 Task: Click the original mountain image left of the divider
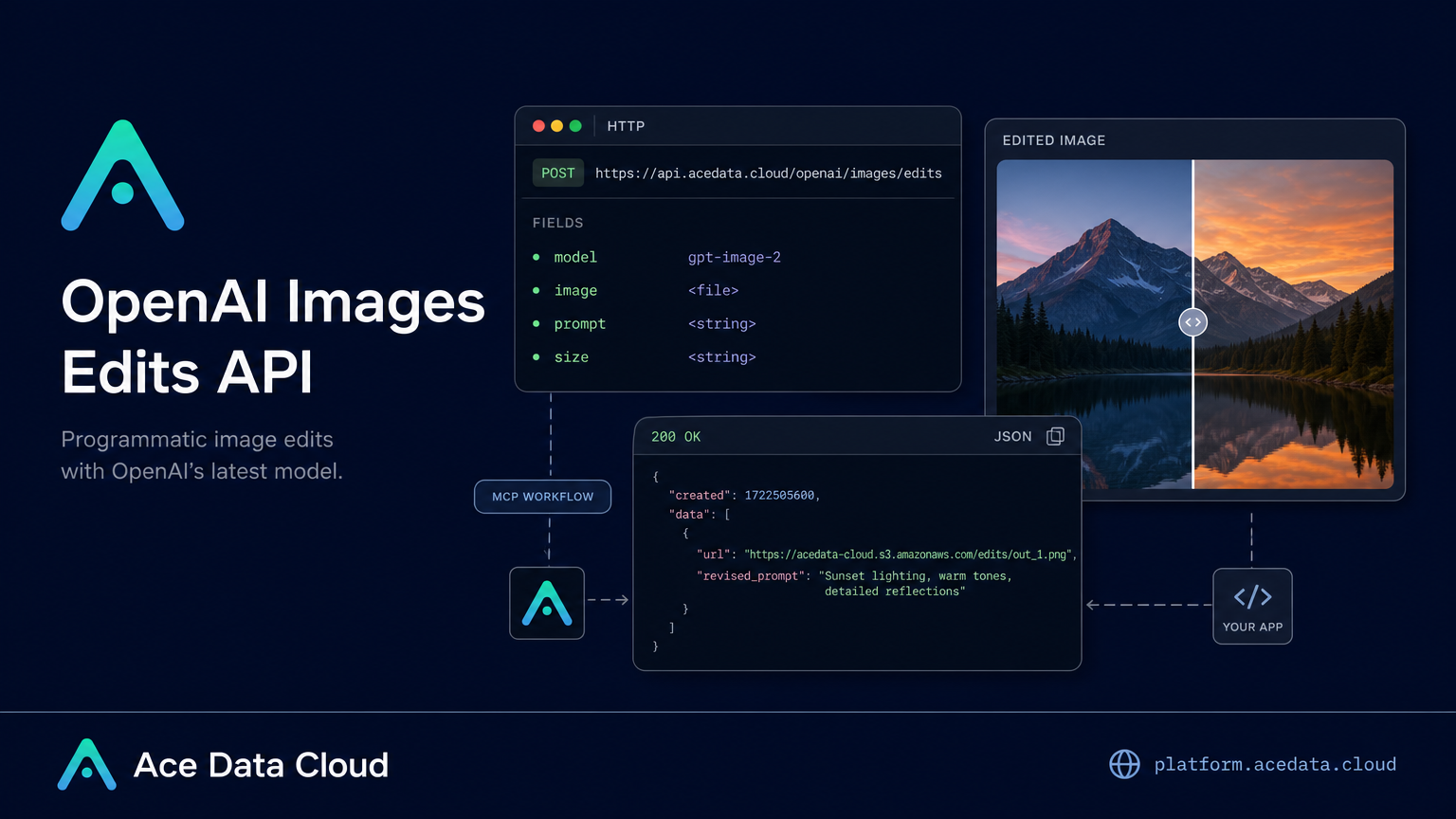(1094, 324)
